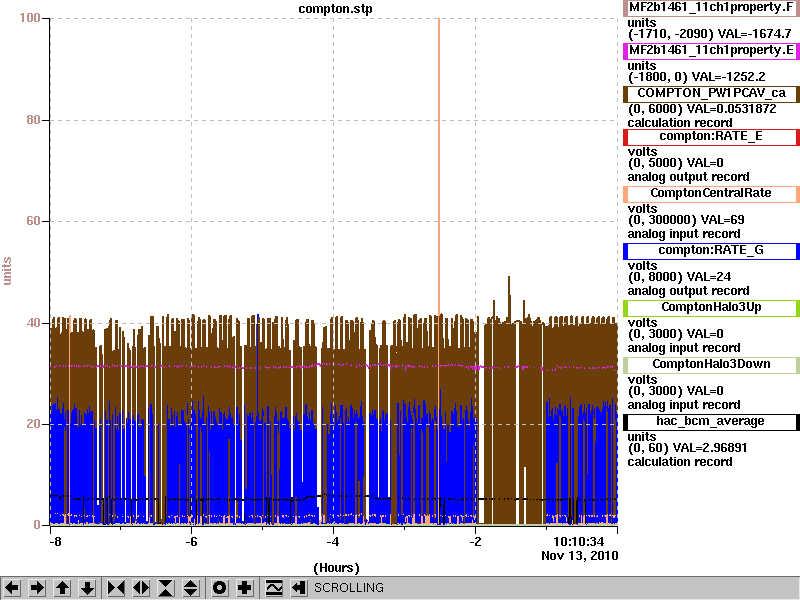Select the MF2b1461_11ch1property.F legend entry

click(x=711, y=8)
